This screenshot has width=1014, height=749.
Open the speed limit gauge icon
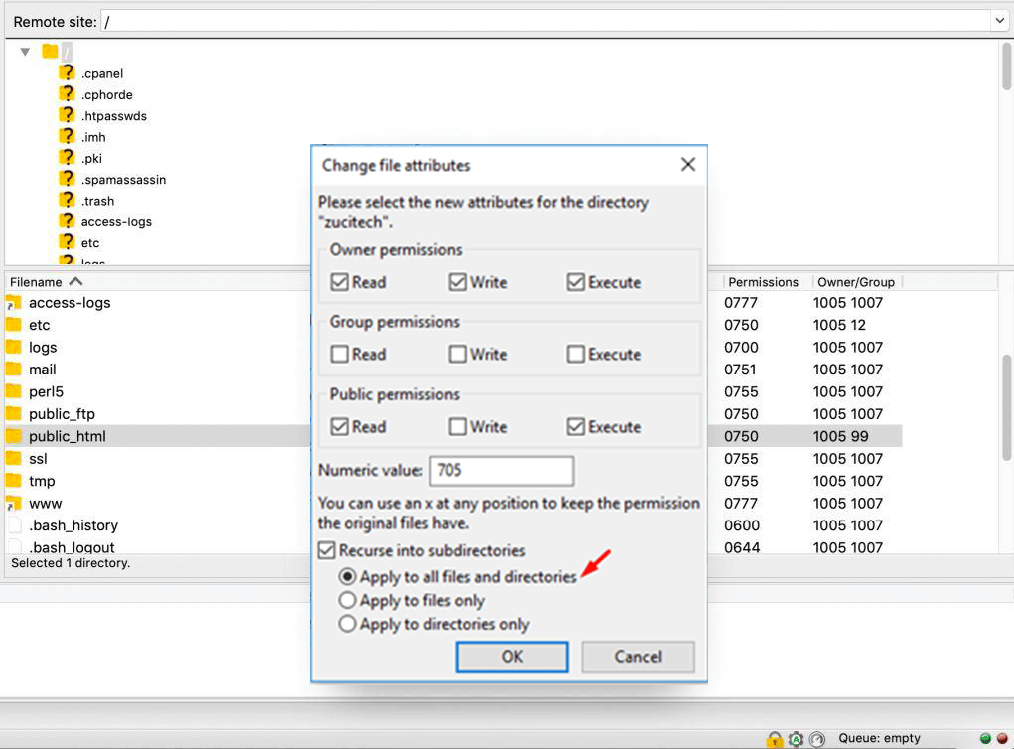pos(817,739)
